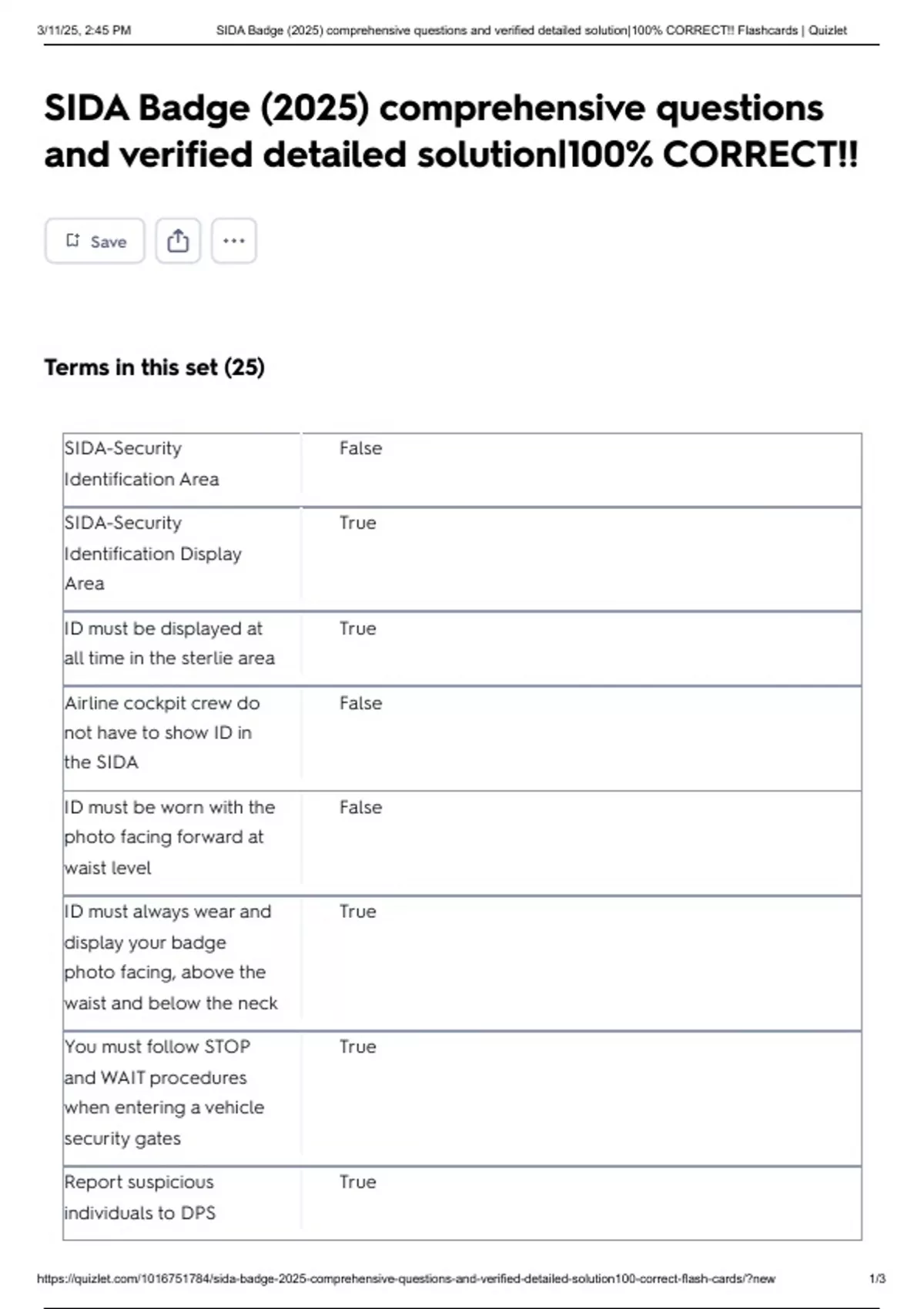Viewport: 924px width, 1309px height.
Task: Click the main SIDA Badge title heading
Action: [450, 131]
